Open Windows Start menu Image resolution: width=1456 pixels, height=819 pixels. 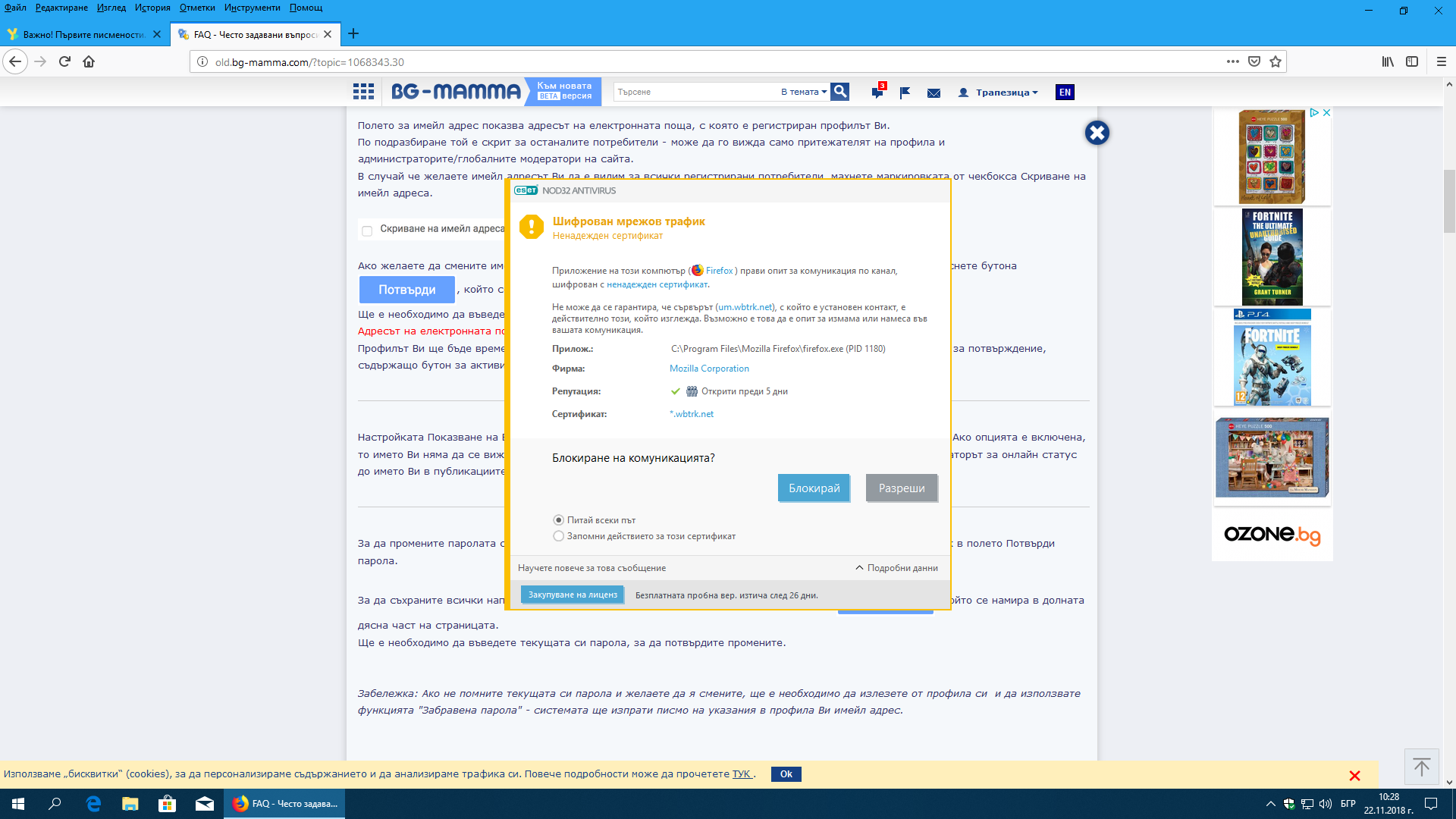18,804
